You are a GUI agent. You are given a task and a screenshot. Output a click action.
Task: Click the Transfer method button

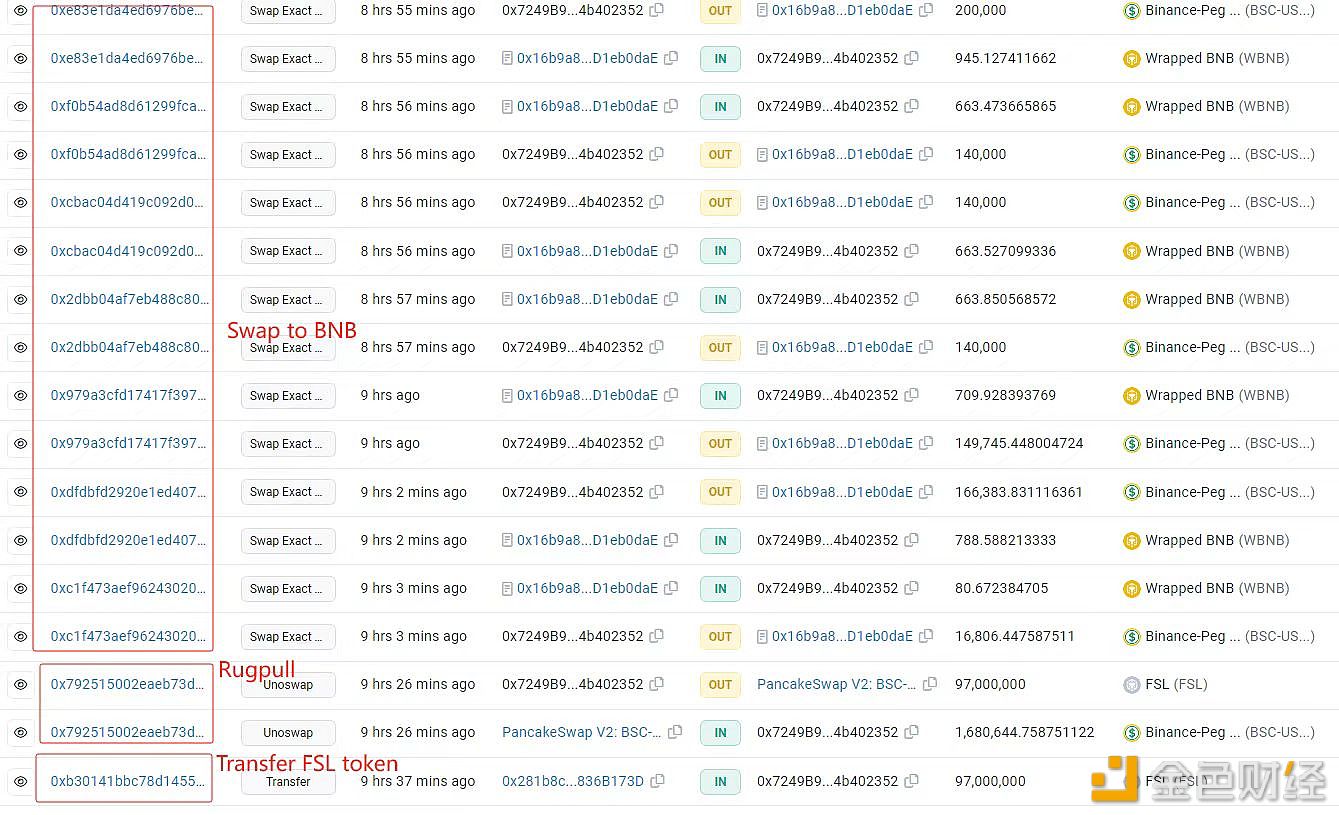288,782
